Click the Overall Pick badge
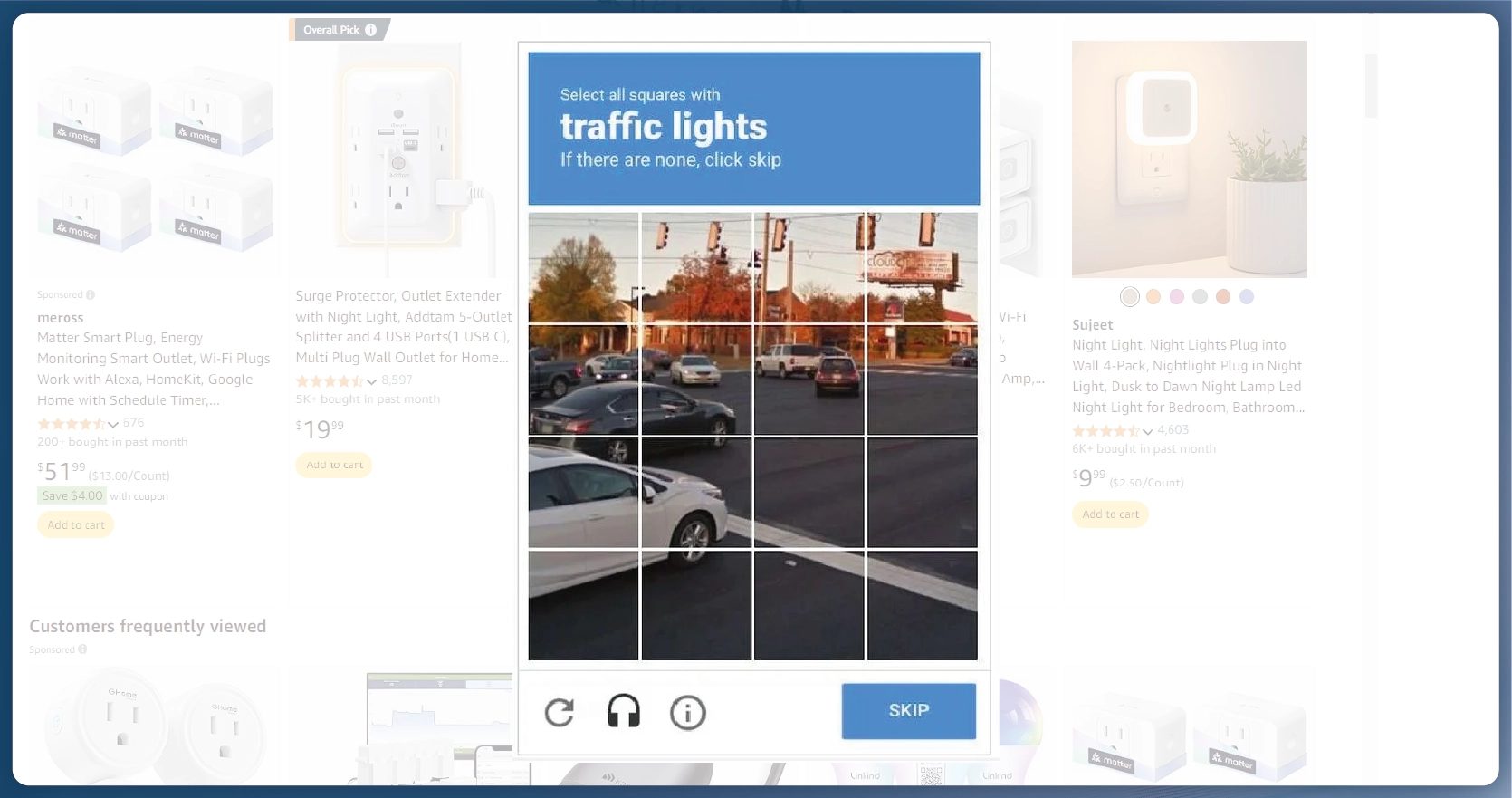This screenshot has height=798, width=1512. (x=340, y=30)
